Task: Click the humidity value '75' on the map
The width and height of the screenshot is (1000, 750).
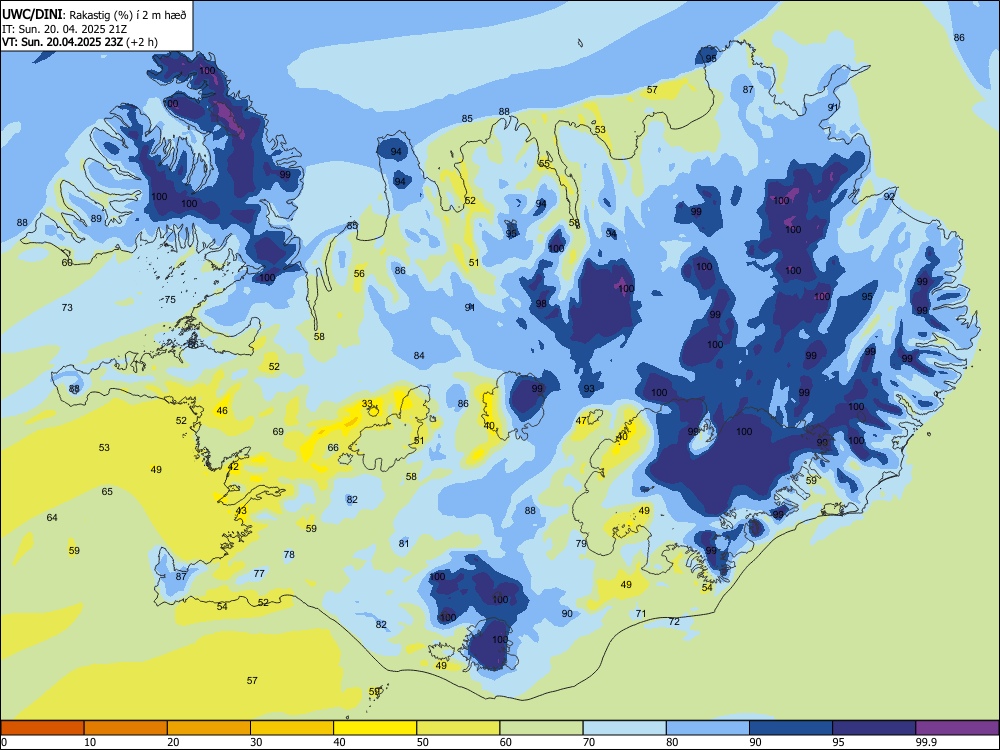Action: (170, 300)
